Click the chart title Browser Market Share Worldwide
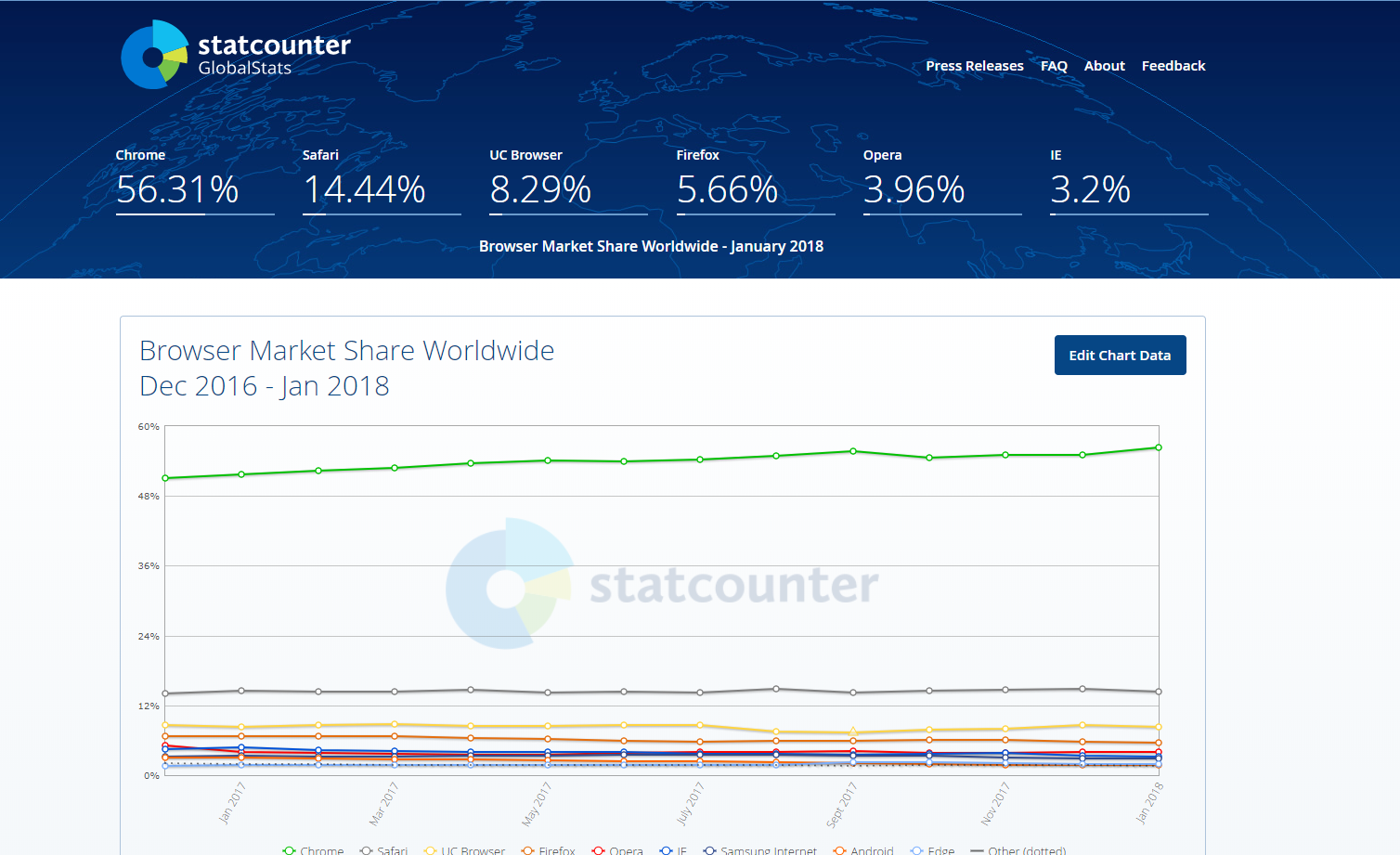This screenshot has width=1400, height=855. 346,351
